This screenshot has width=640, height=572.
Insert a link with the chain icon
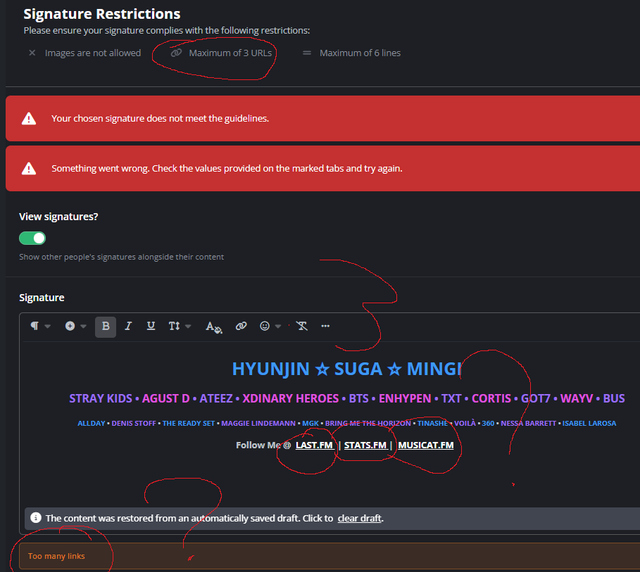click(241, 326)
